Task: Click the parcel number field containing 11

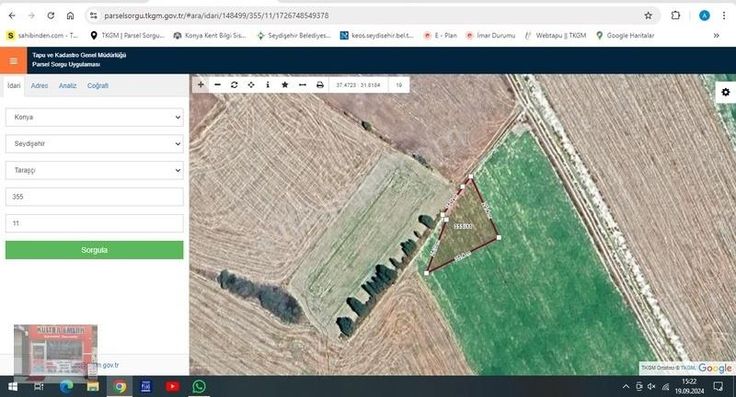Action: (x=94, y=223)
